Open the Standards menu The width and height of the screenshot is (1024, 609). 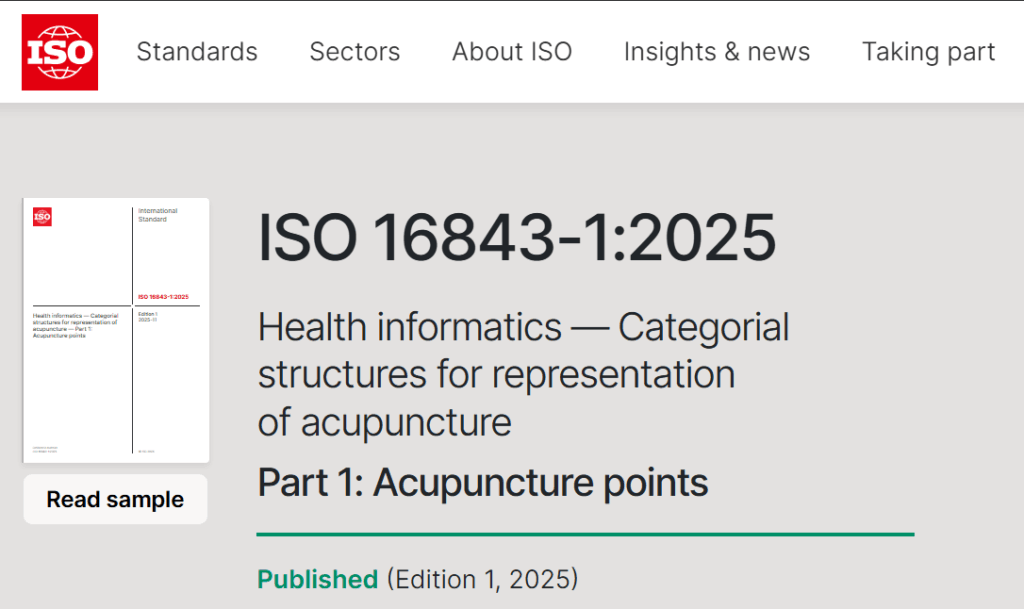point(197,52)
